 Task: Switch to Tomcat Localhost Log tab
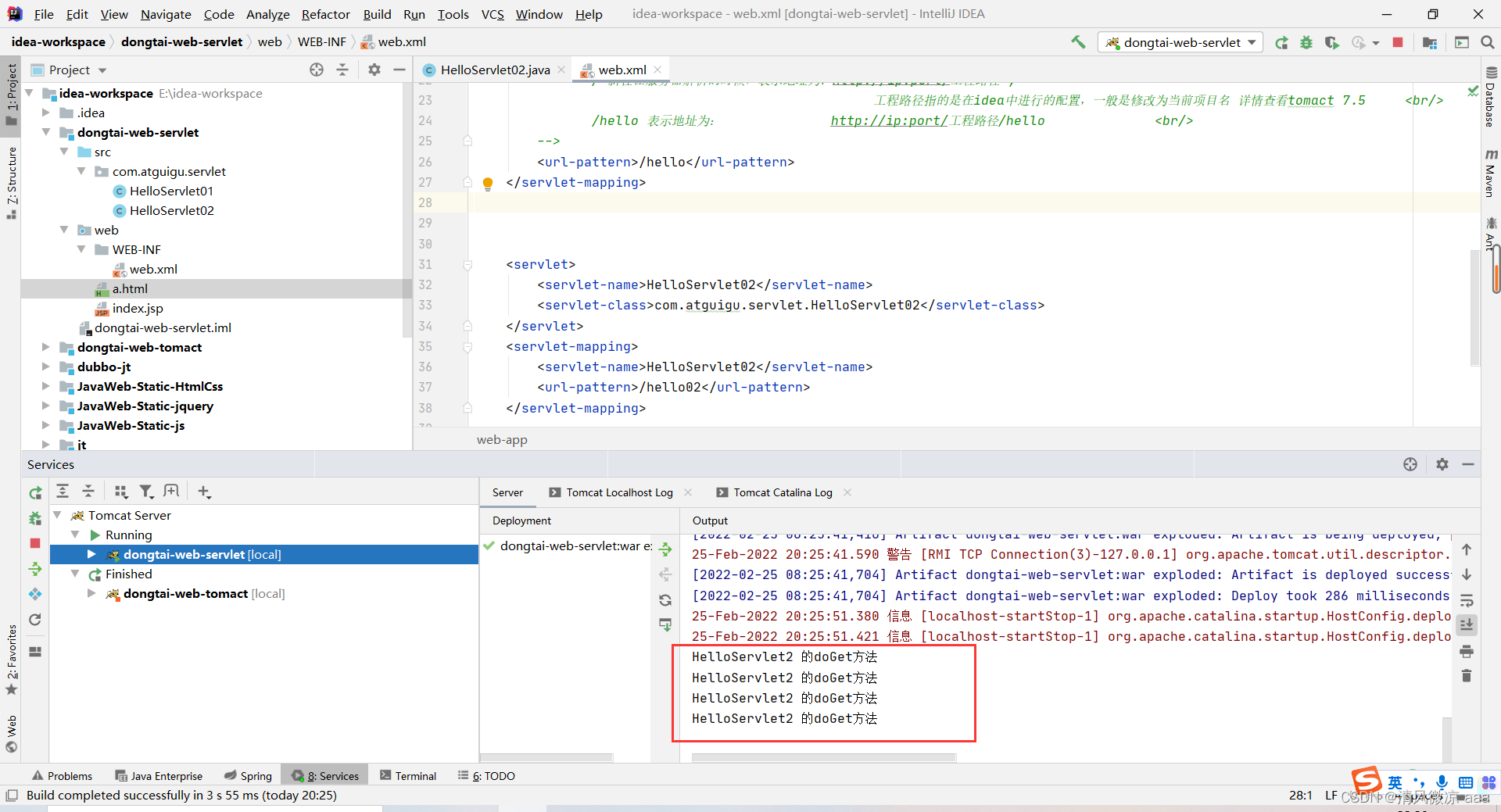point(619,492)
